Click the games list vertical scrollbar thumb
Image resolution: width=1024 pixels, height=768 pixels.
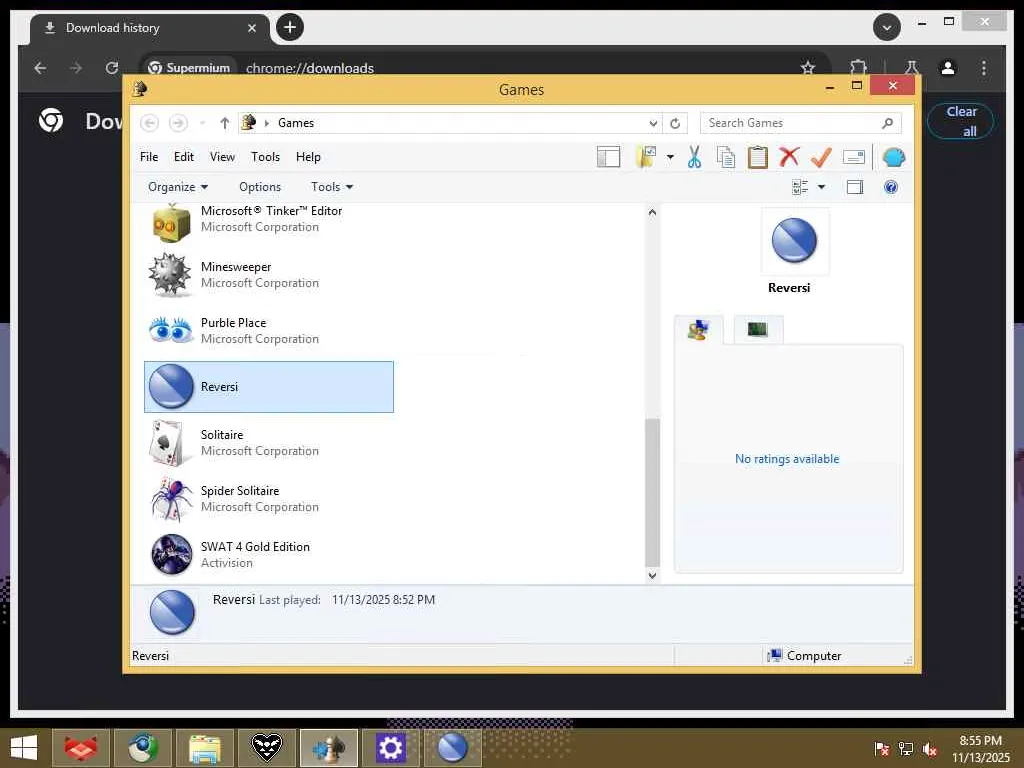tap(652, 493)
